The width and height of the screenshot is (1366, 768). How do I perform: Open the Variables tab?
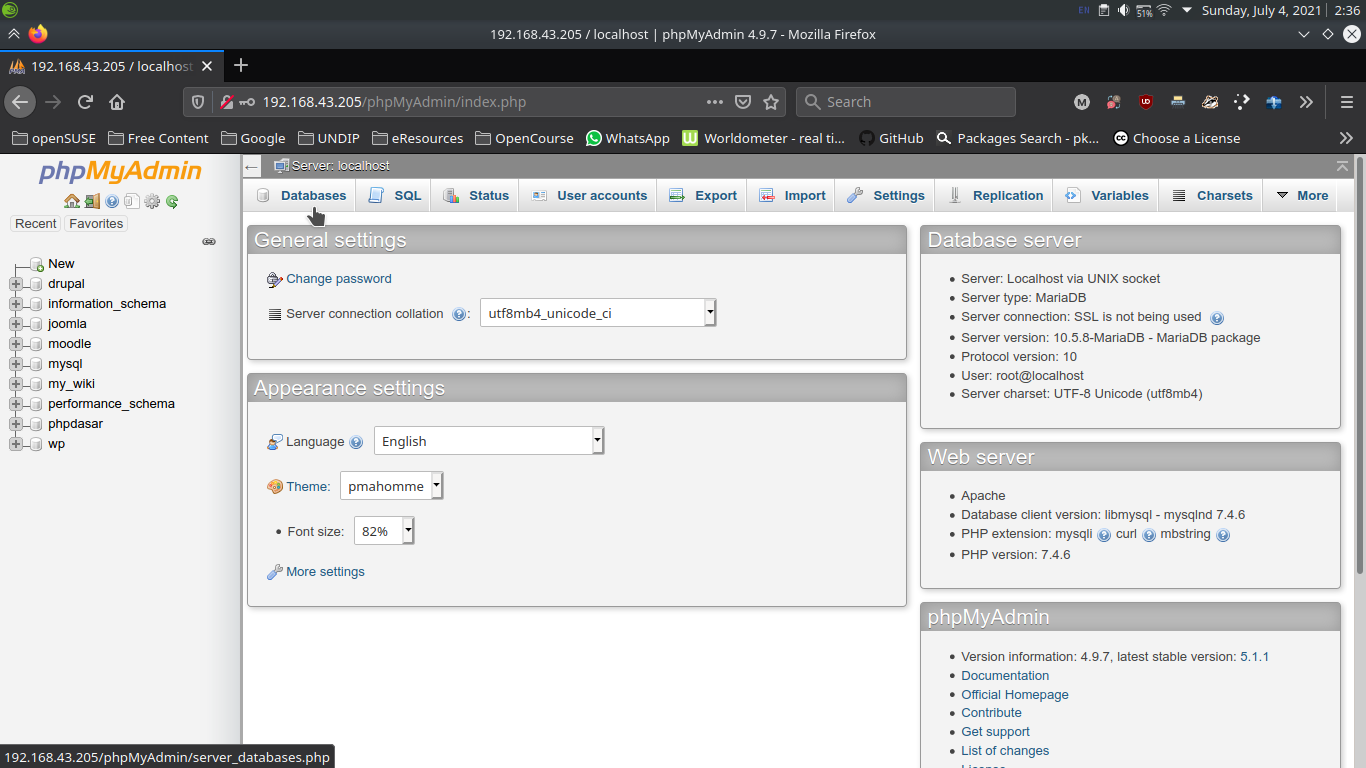[1107, 196]
